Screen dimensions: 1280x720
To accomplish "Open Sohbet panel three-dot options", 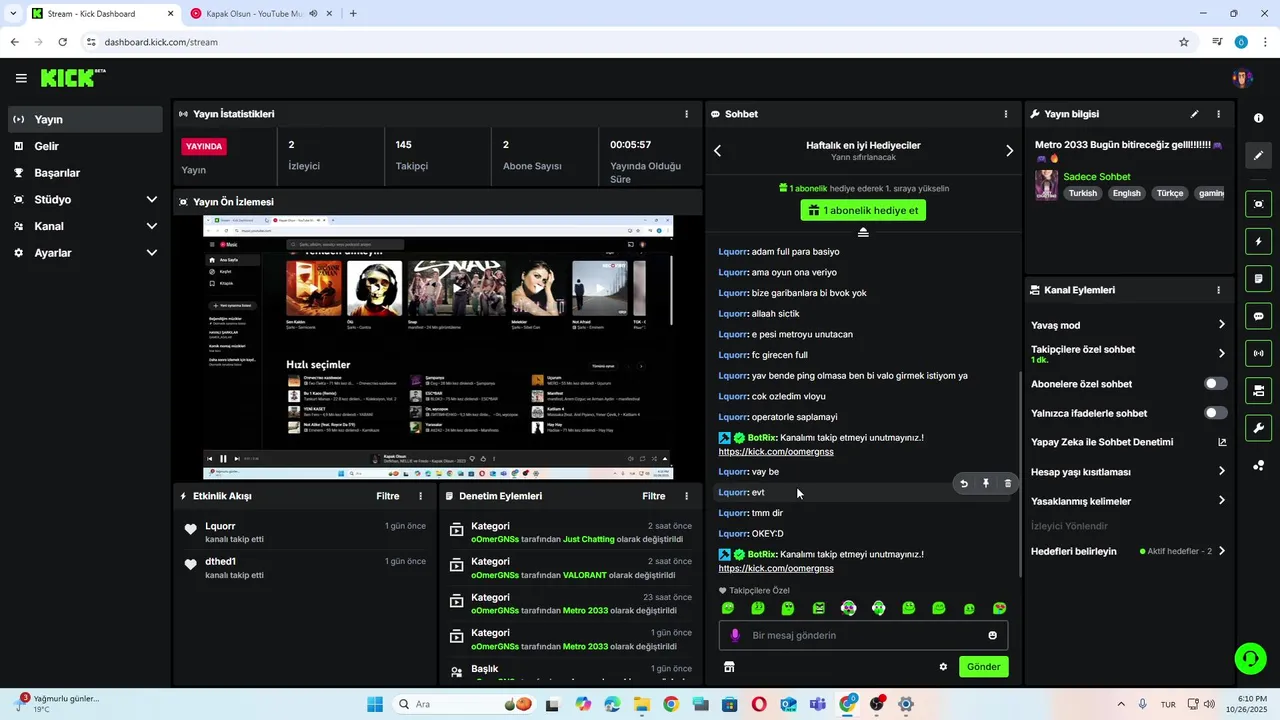I will [x=1006, y=114].
